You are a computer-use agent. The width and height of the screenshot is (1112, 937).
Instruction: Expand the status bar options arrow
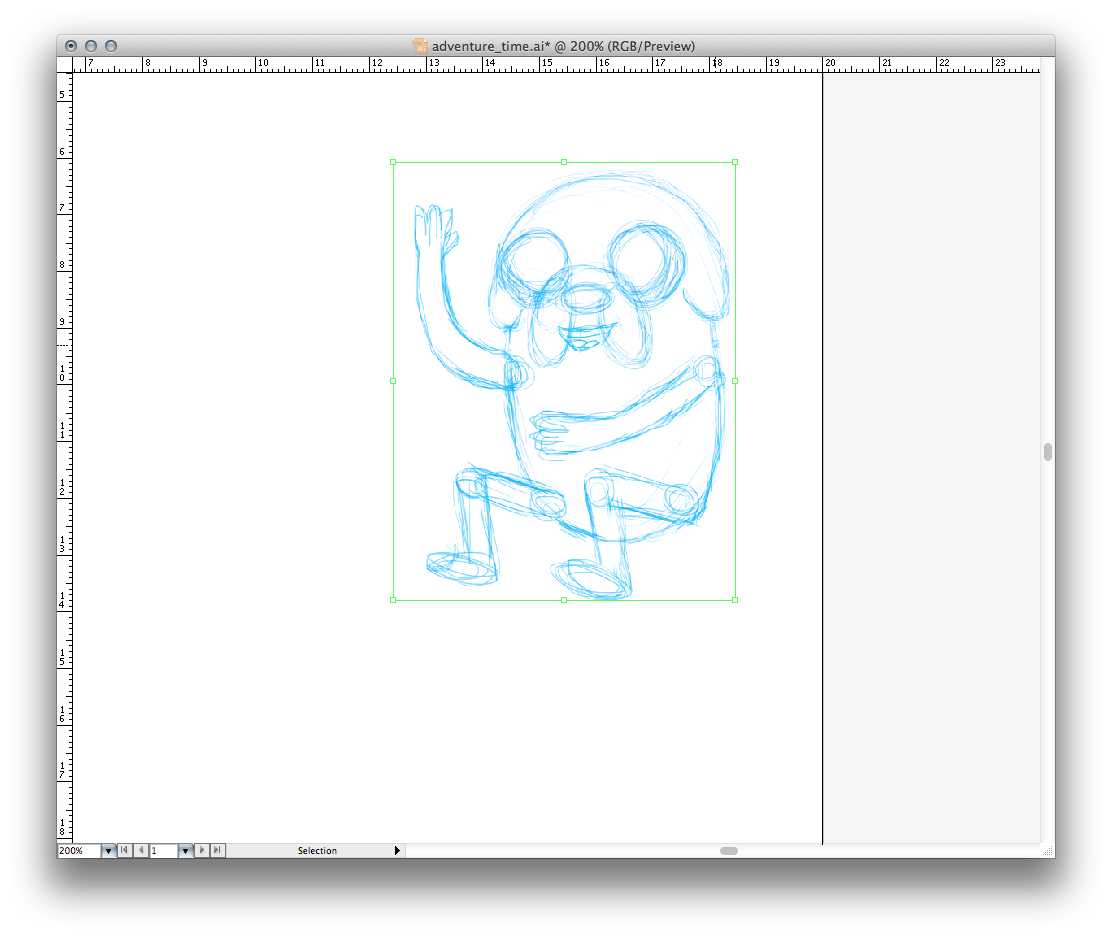397,851
